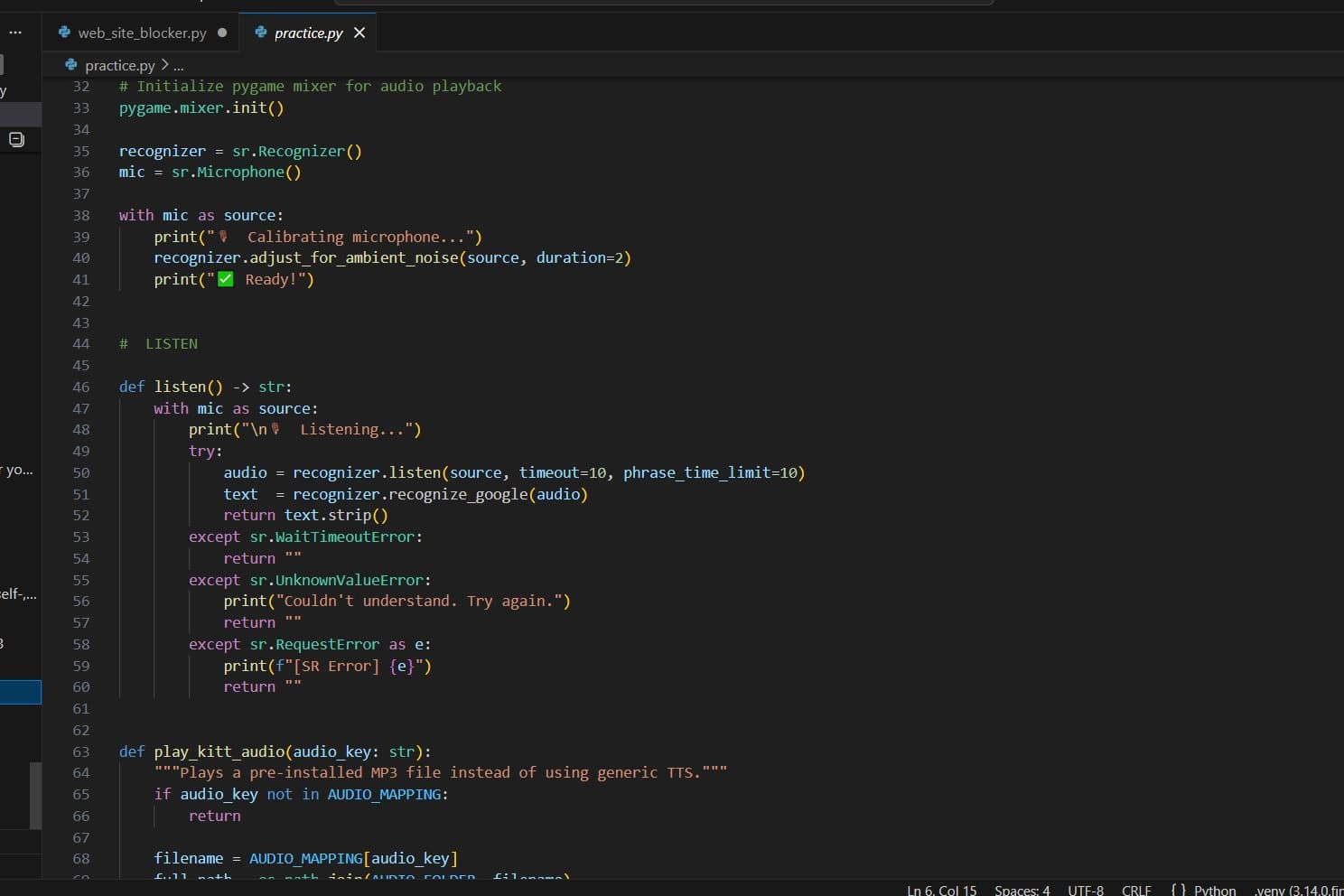Open the sidebar Views and More Actions ellipsis
Viewport: 1344px width, 896px height.
pyautogui.click(x=15, y=33)
